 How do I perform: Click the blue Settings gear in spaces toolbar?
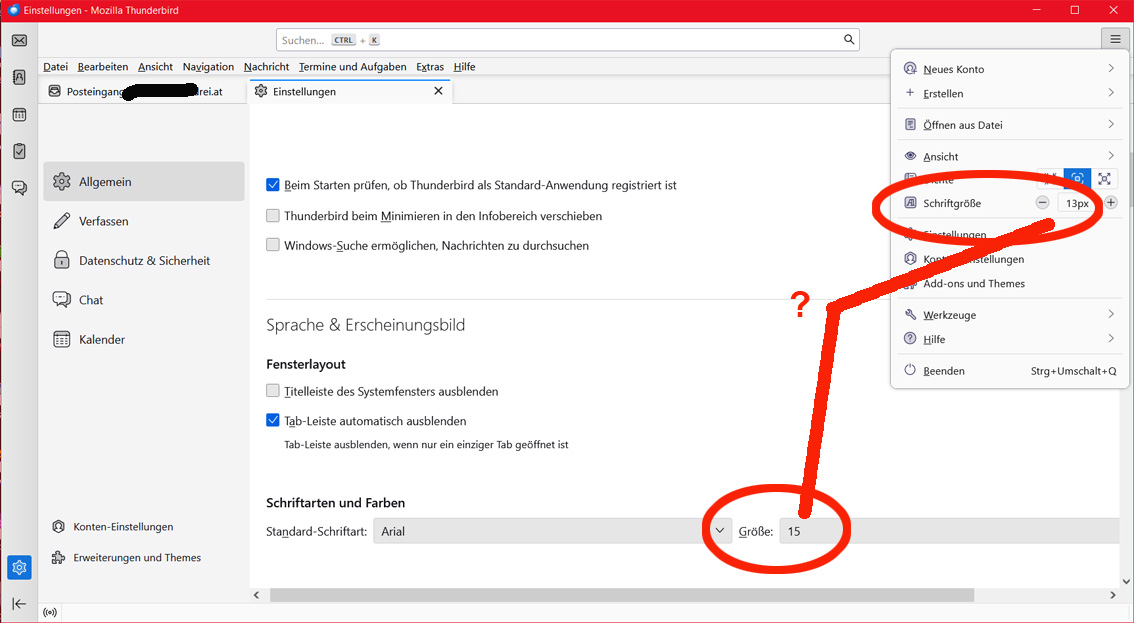click(x=20, y=567)
